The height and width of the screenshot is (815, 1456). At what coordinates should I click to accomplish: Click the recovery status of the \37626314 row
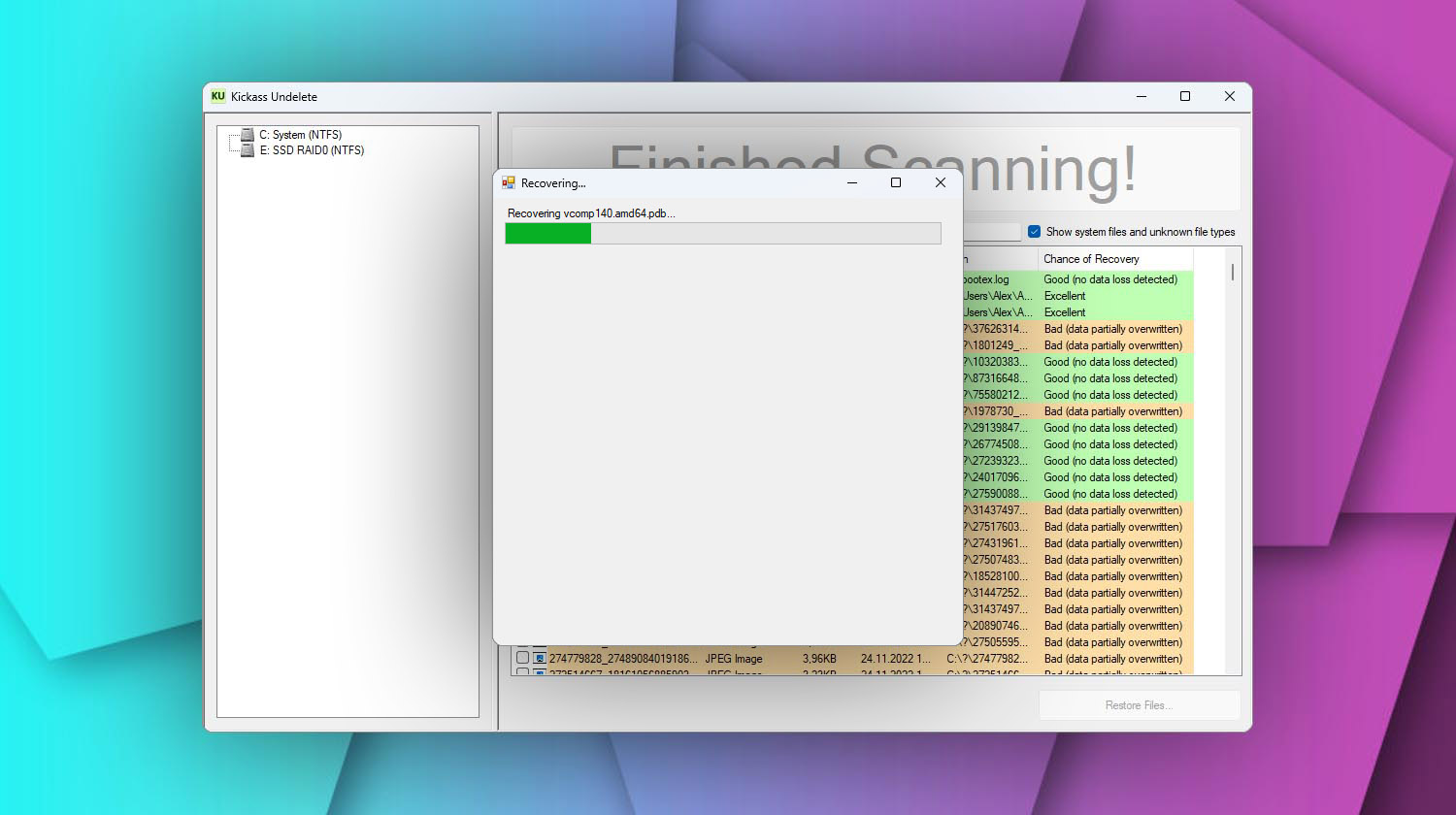click(x=1113, y=329)
